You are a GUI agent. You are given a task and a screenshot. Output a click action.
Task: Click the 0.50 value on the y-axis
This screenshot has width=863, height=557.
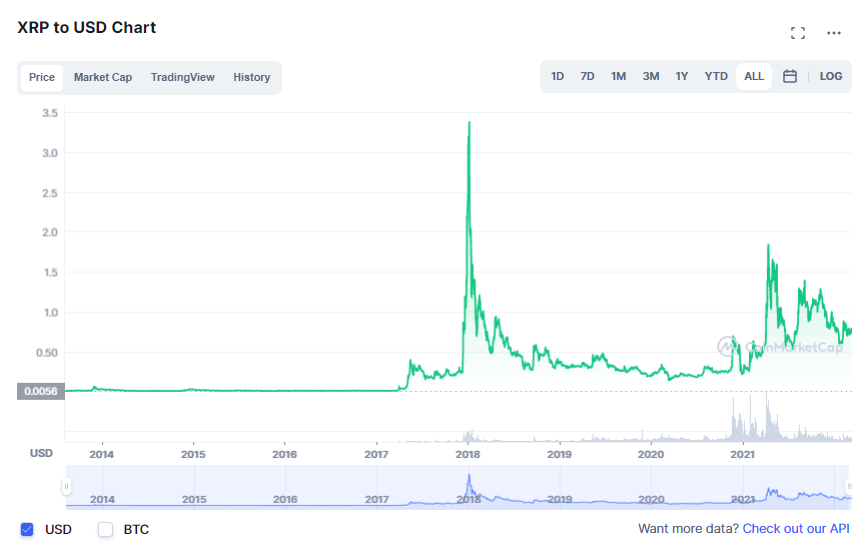click(x=47, y=353)
